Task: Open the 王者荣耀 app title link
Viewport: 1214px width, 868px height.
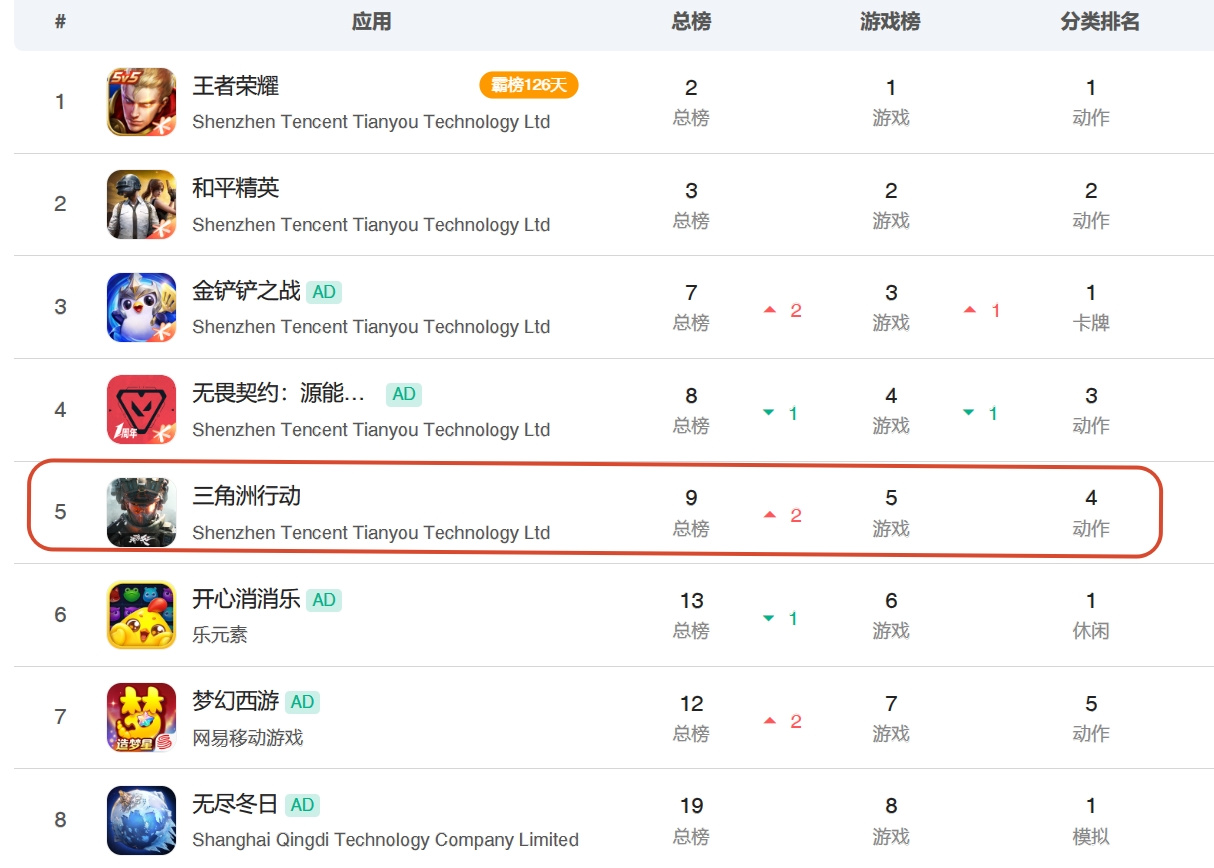Action: tap(236, 86)
